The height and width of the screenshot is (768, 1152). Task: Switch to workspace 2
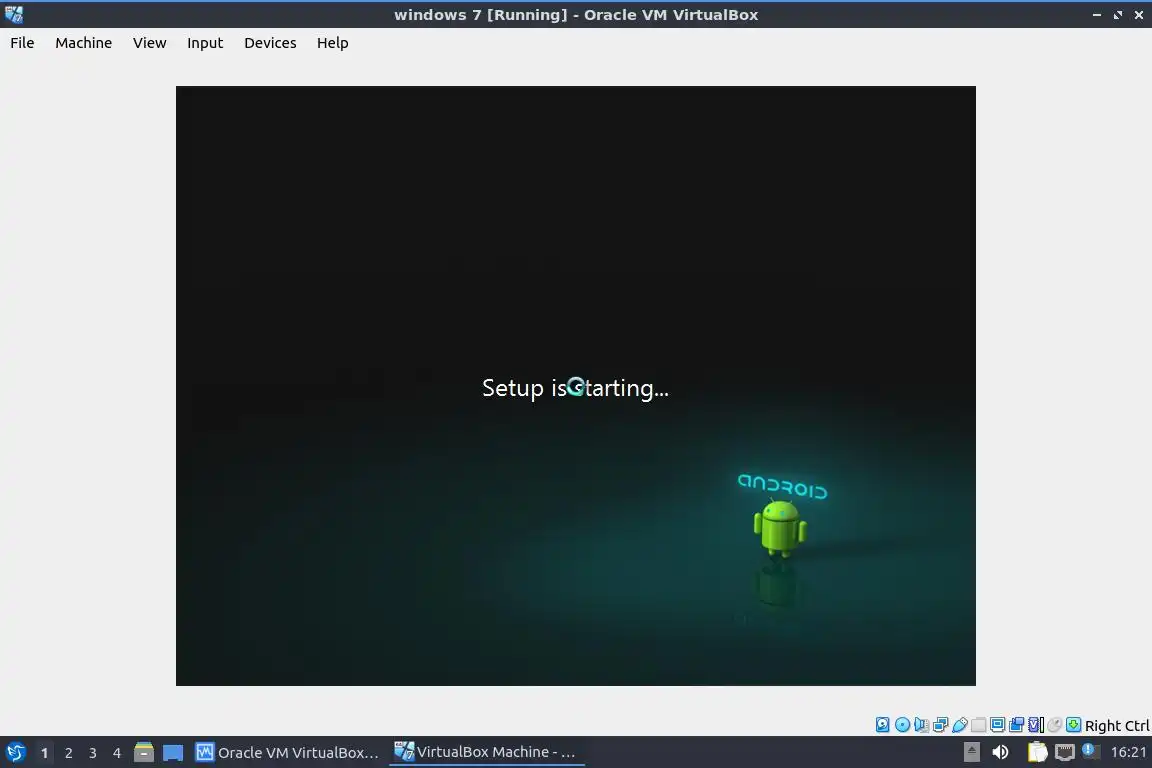click(68, 753)
